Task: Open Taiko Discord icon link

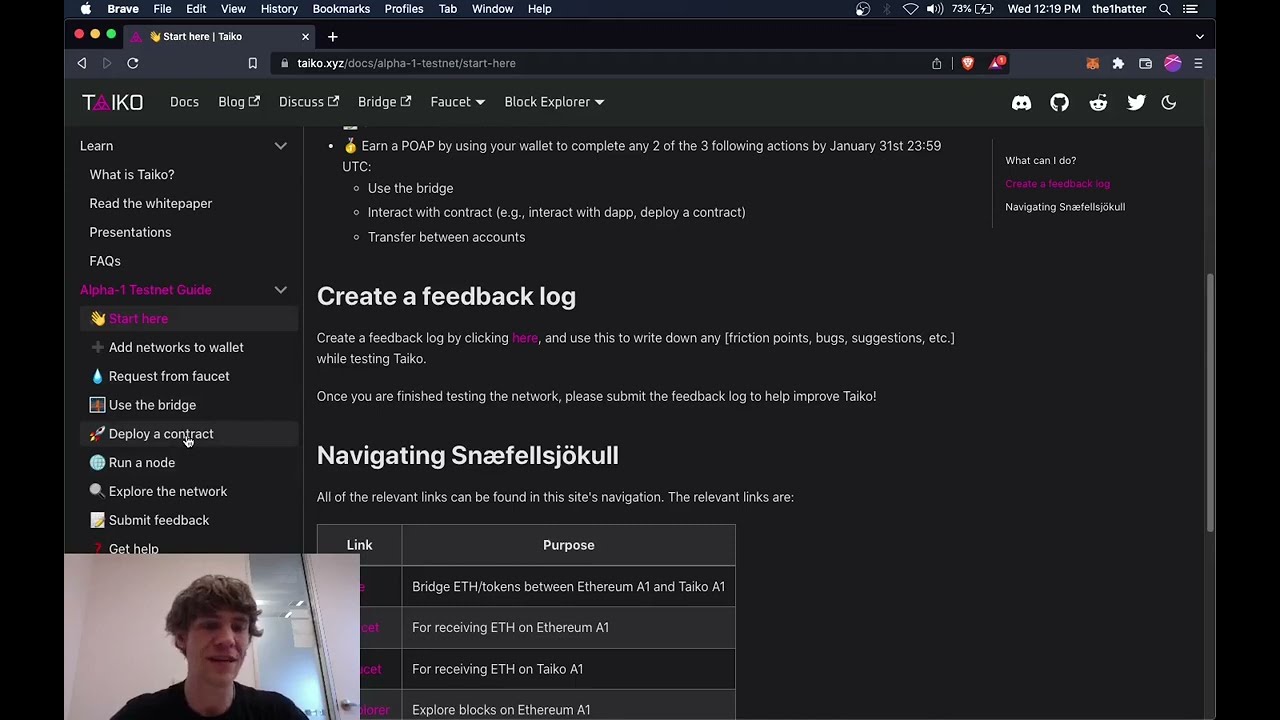Action: (x=1021, y=102)
